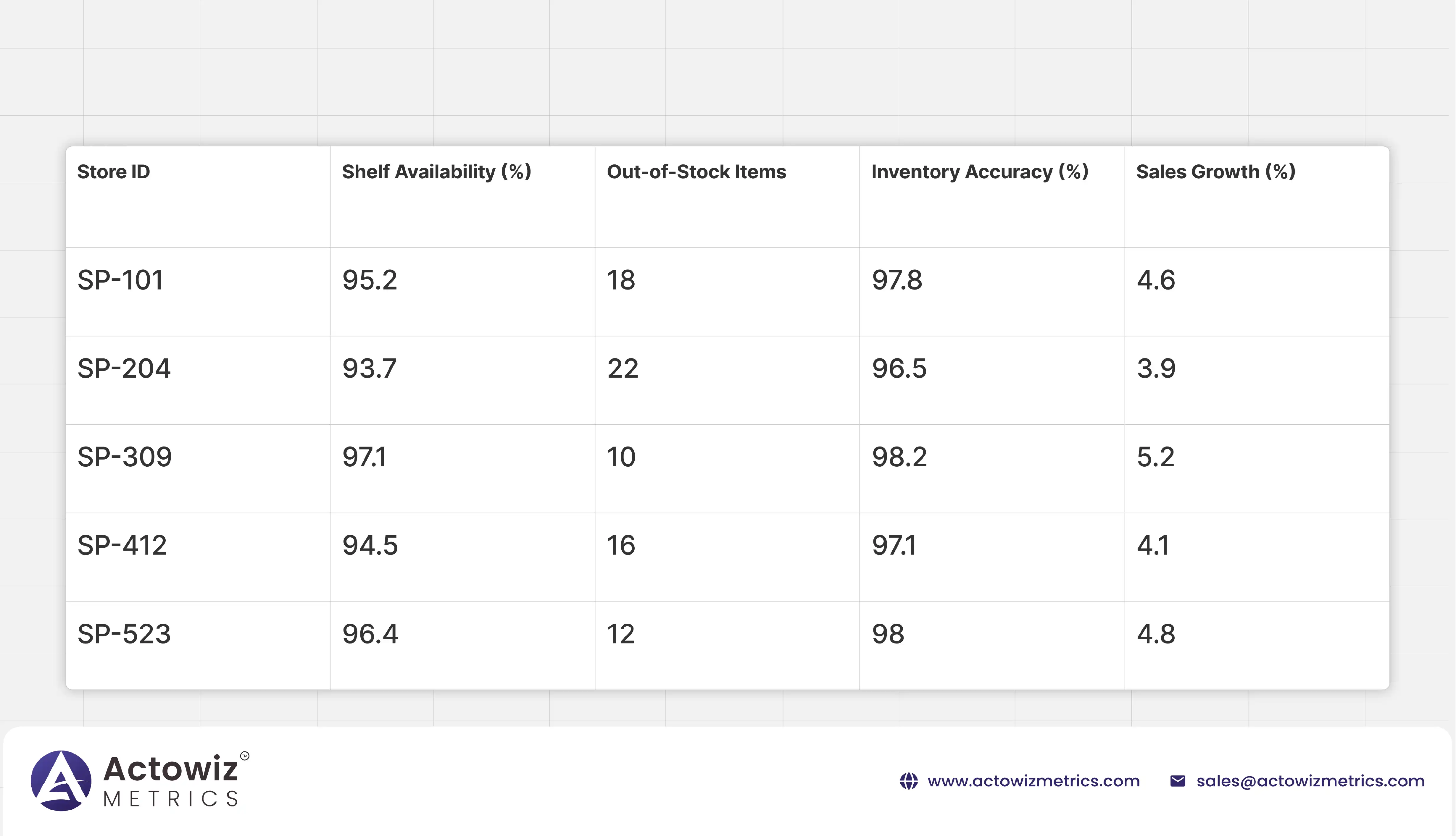The width and height of the screenshot is (1456, 836).
Task: Select the Shelf Availability (%) header
Action: 436,172
